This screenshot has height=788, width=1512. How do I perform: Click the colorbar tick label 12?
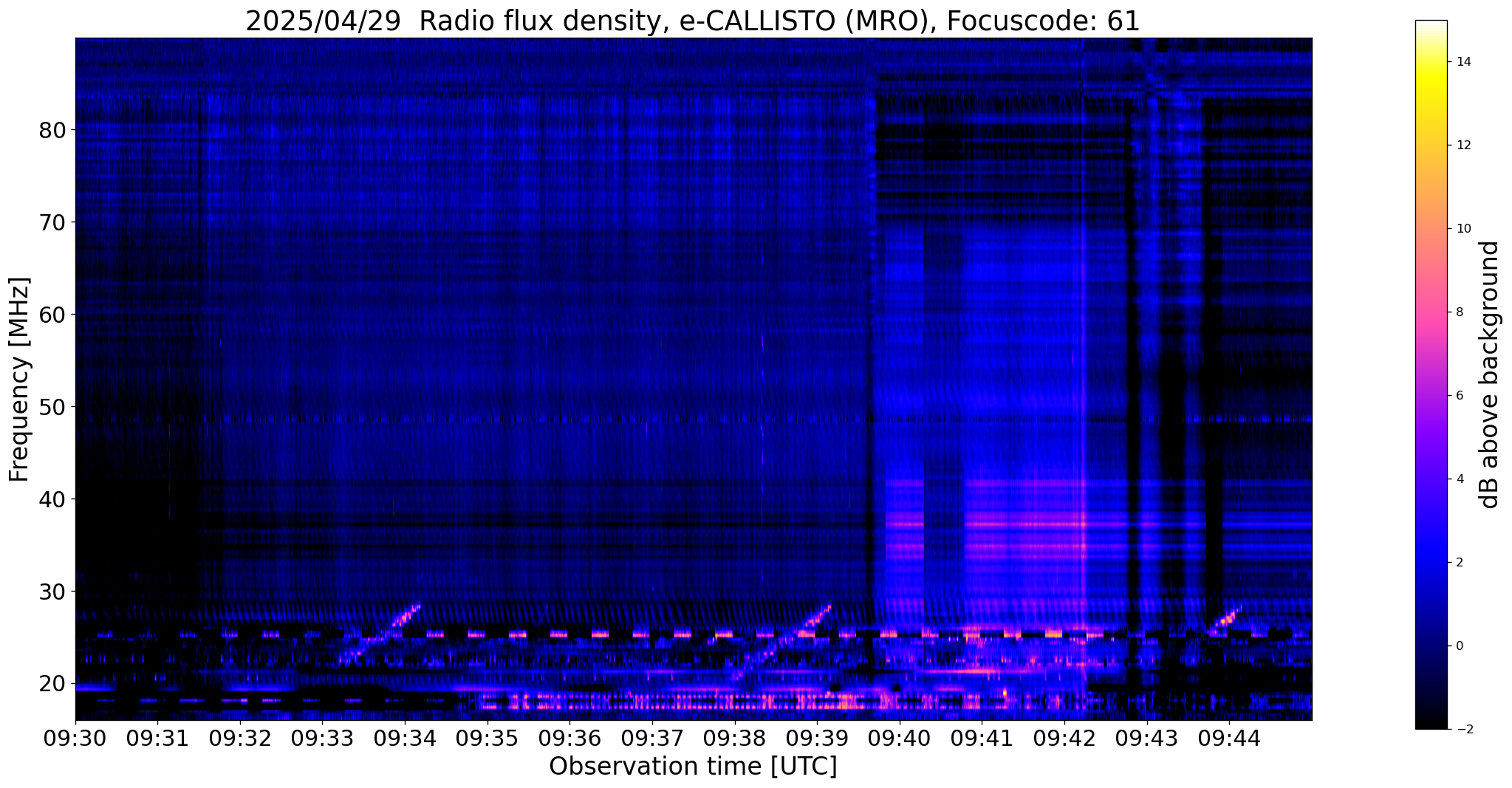pyautogui.click(x=1463, y=145)
